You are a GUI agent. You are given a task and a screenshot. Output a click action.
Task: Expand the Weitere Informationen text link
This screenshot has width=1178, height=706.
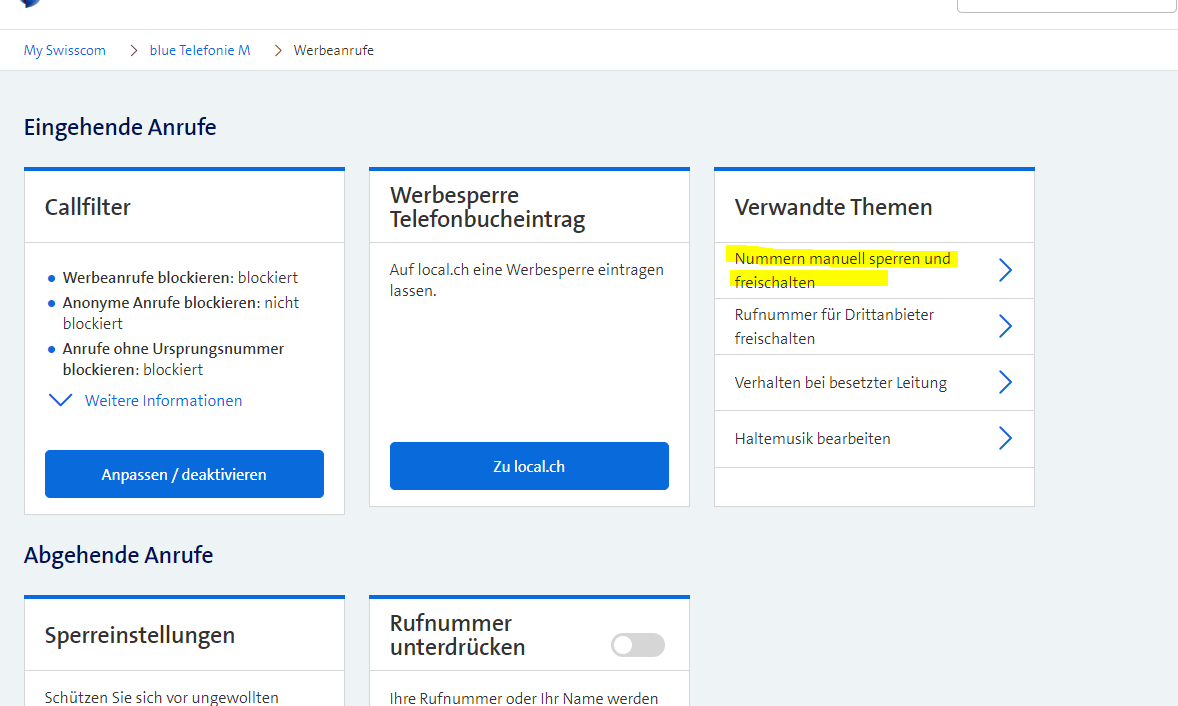pyautogui.click(x=163, y=400)
